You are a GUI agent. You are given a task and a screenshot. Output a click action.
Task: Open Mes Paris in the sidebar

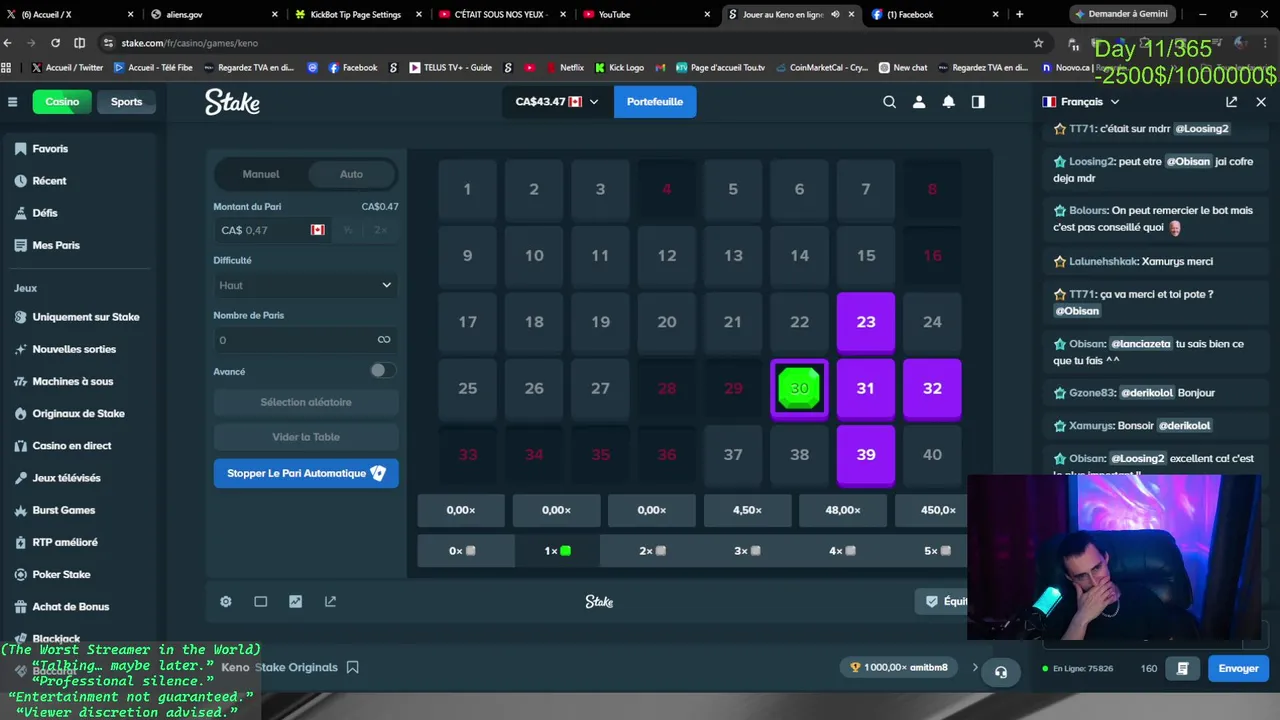coord(56,245)
